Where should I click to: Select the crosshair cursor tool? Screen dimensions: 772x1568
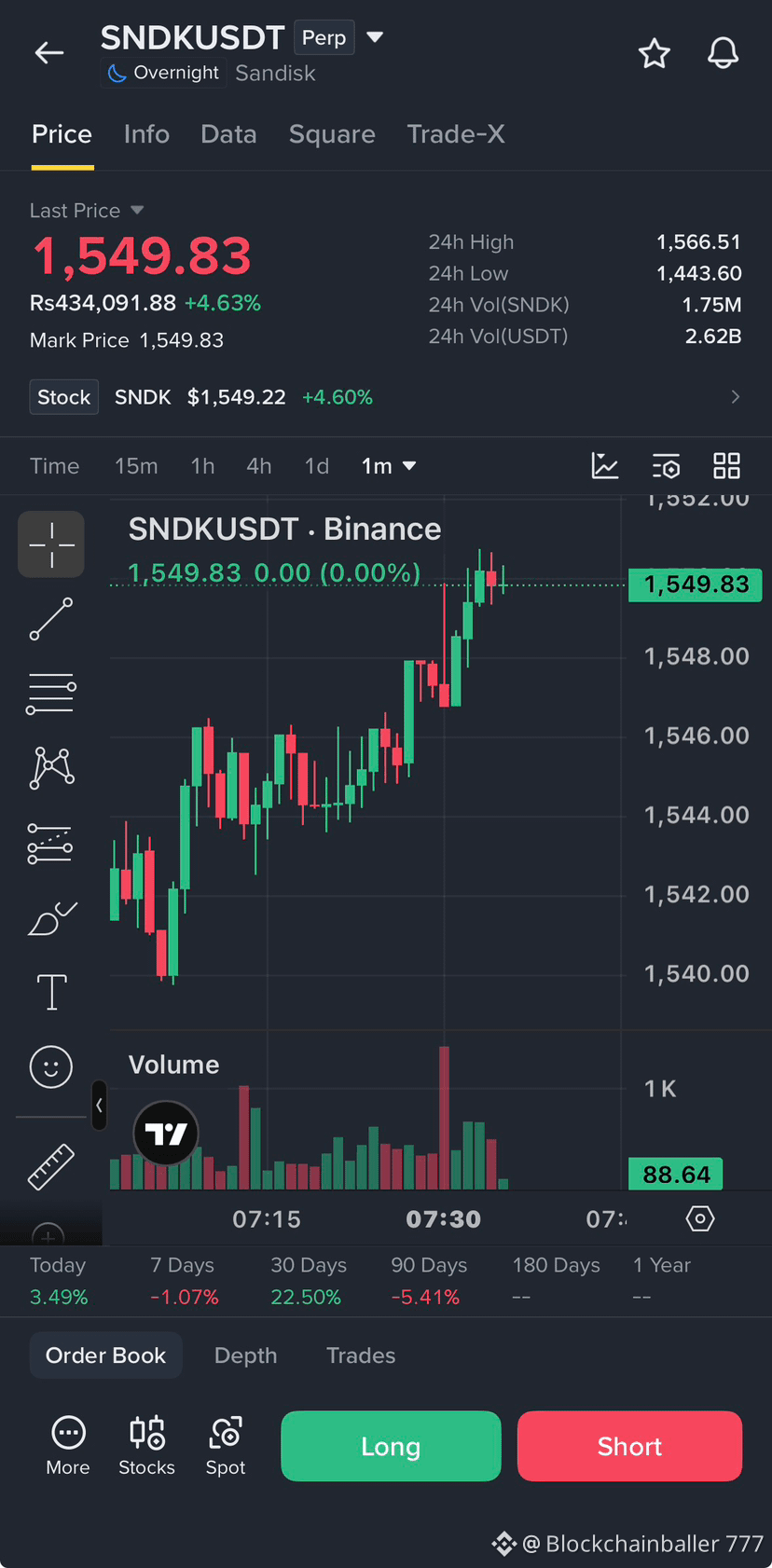[x=51, y=544]
